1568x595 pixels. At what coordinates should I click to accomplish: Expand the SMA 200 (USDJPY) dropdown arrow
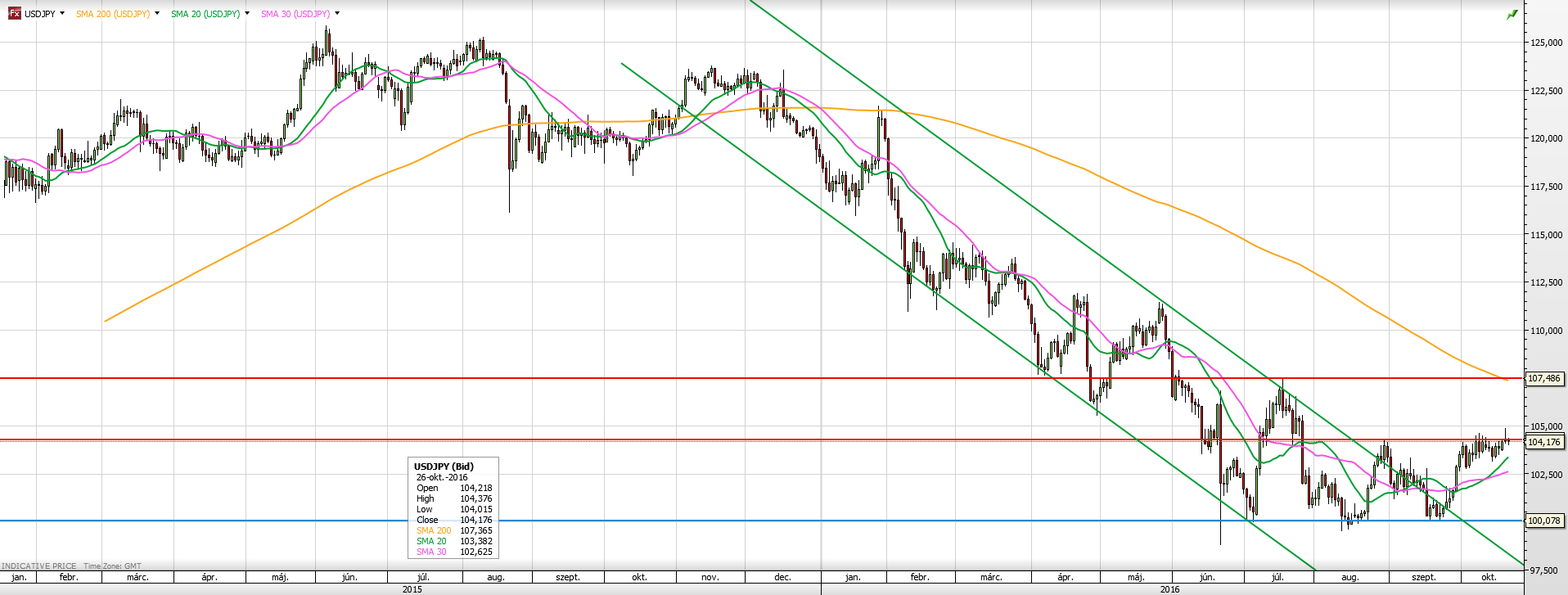157,13
